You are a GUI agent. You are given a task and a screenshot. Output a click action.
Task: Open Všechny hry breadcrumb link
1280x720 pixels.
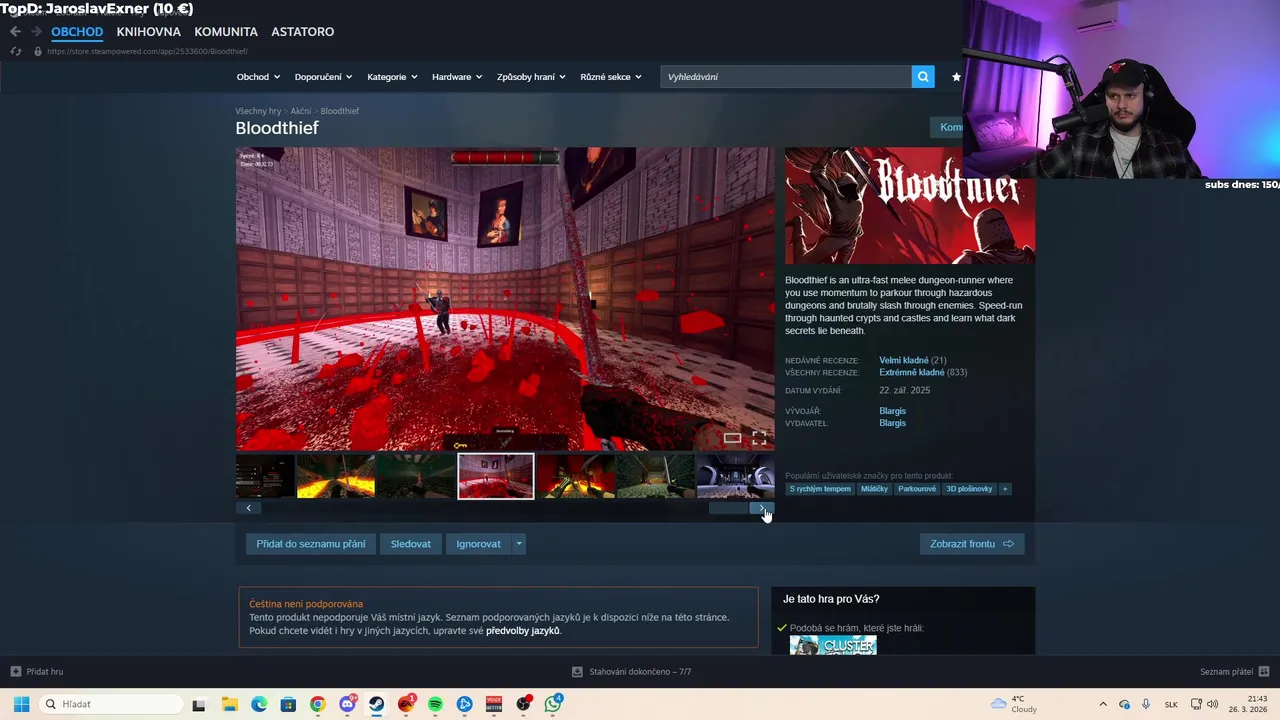(x=258, y=111)
